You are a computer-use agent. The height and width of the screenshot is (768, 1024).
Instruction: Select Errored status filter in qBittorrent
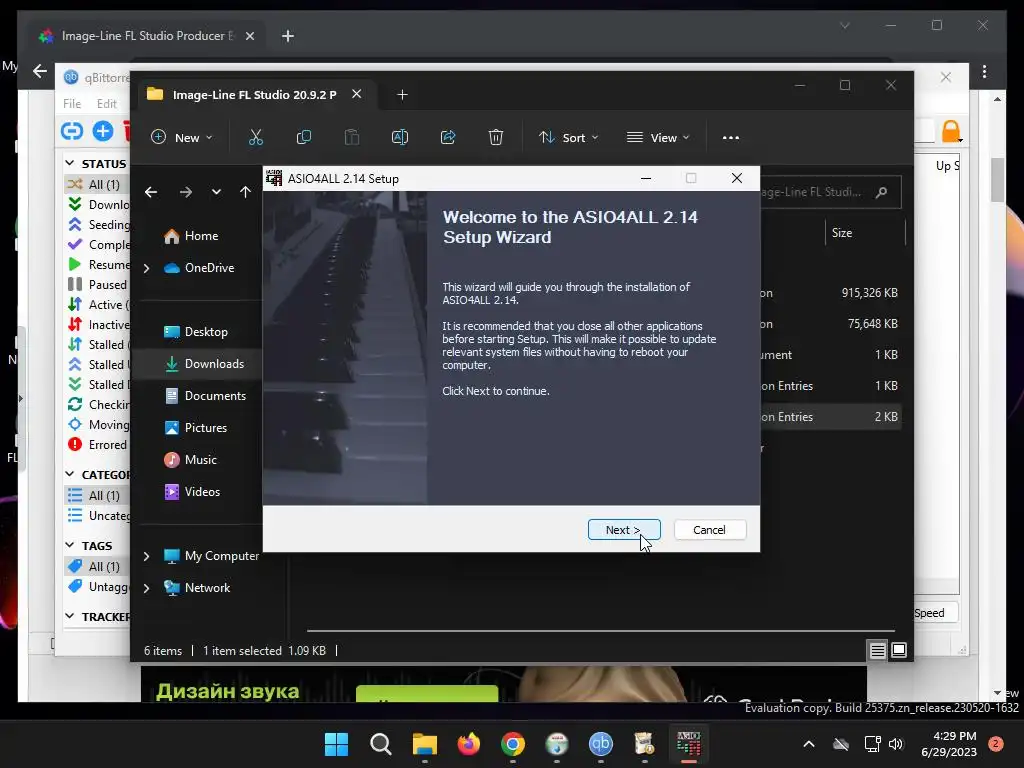pyautogui.click(x=97, y=445)
